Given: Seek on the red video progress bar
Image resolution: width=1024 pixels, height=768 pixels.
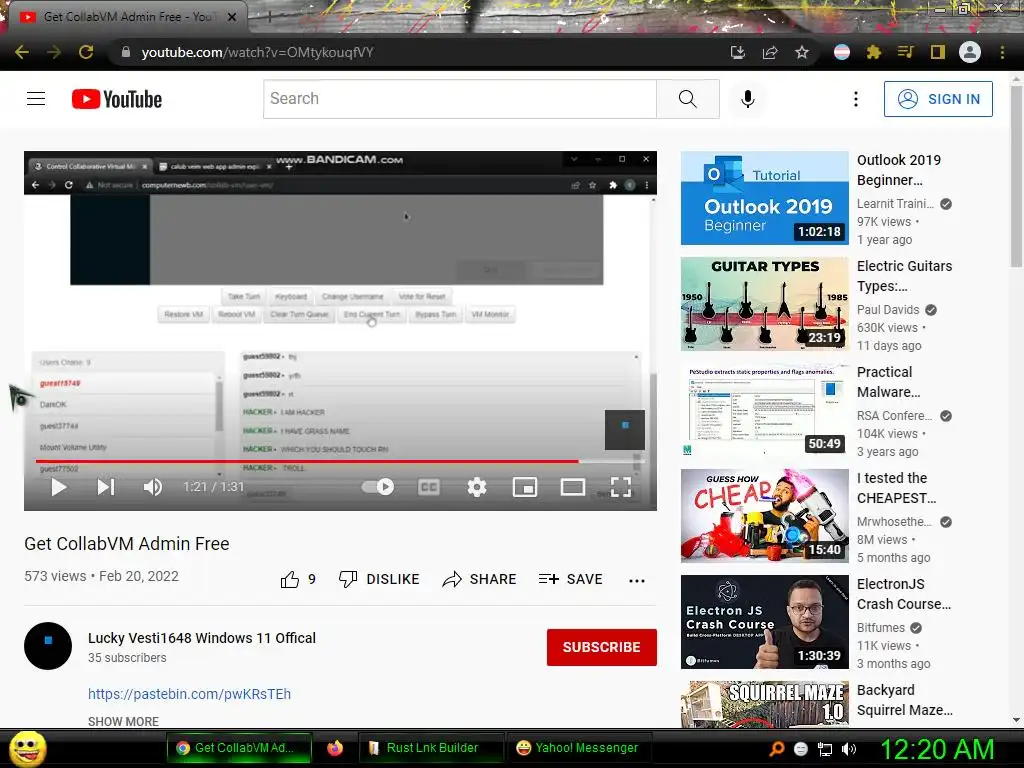Looking at the screenshot, I should pyautogui.click(x=340, y=461).
